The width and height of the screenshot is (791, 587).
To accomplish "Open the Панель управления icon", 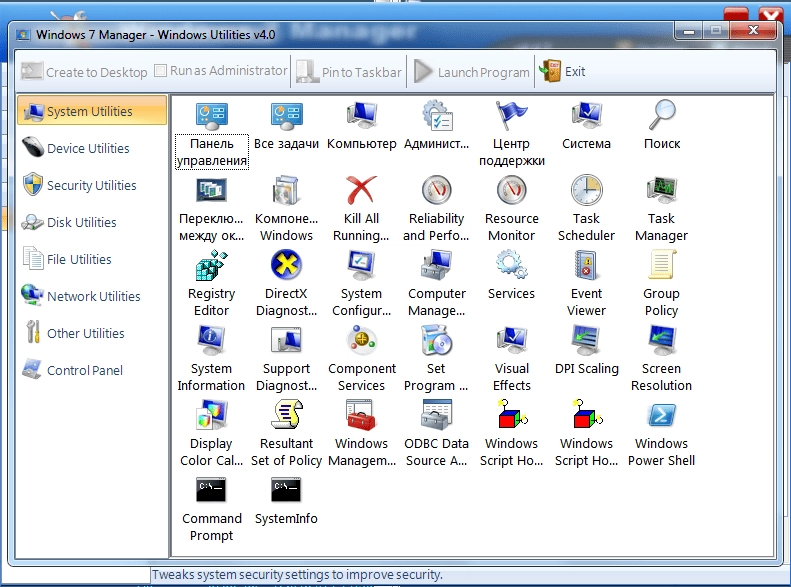I will click(211, 116).
